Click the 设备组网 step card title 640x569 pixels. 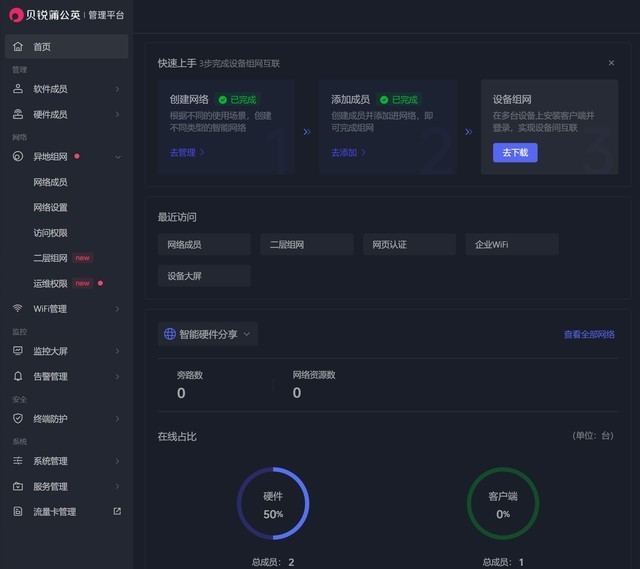(512, 100)
